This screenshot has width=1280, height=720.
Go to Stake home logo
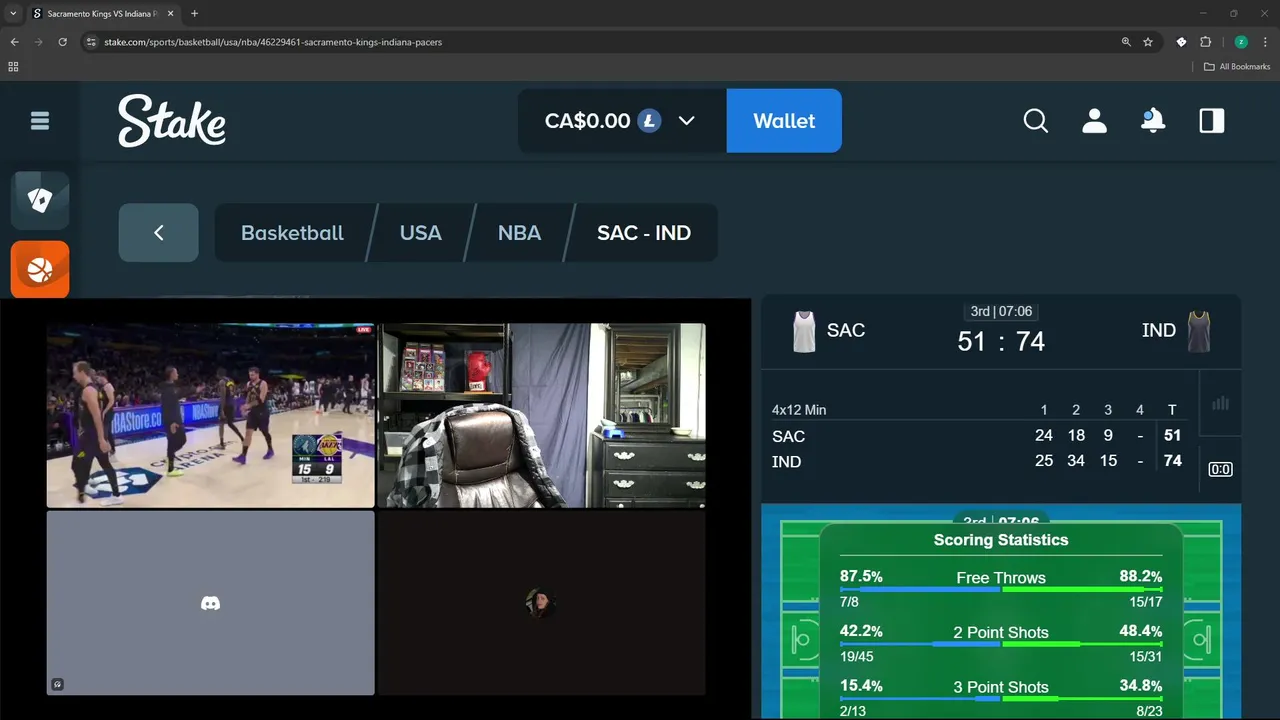tap(172, 121)
